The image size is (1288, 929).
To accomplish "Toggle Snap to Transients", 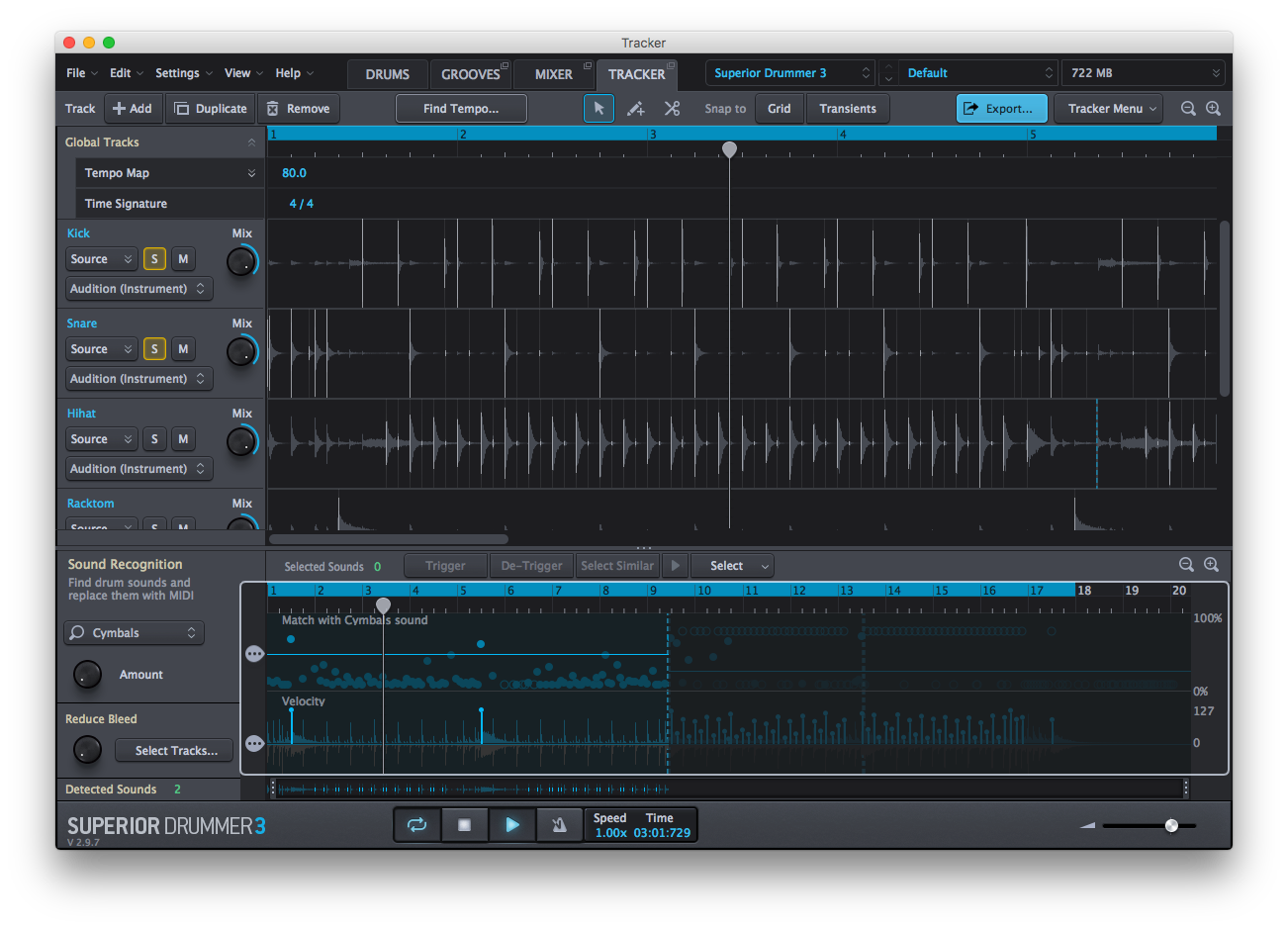I will 848,109.
